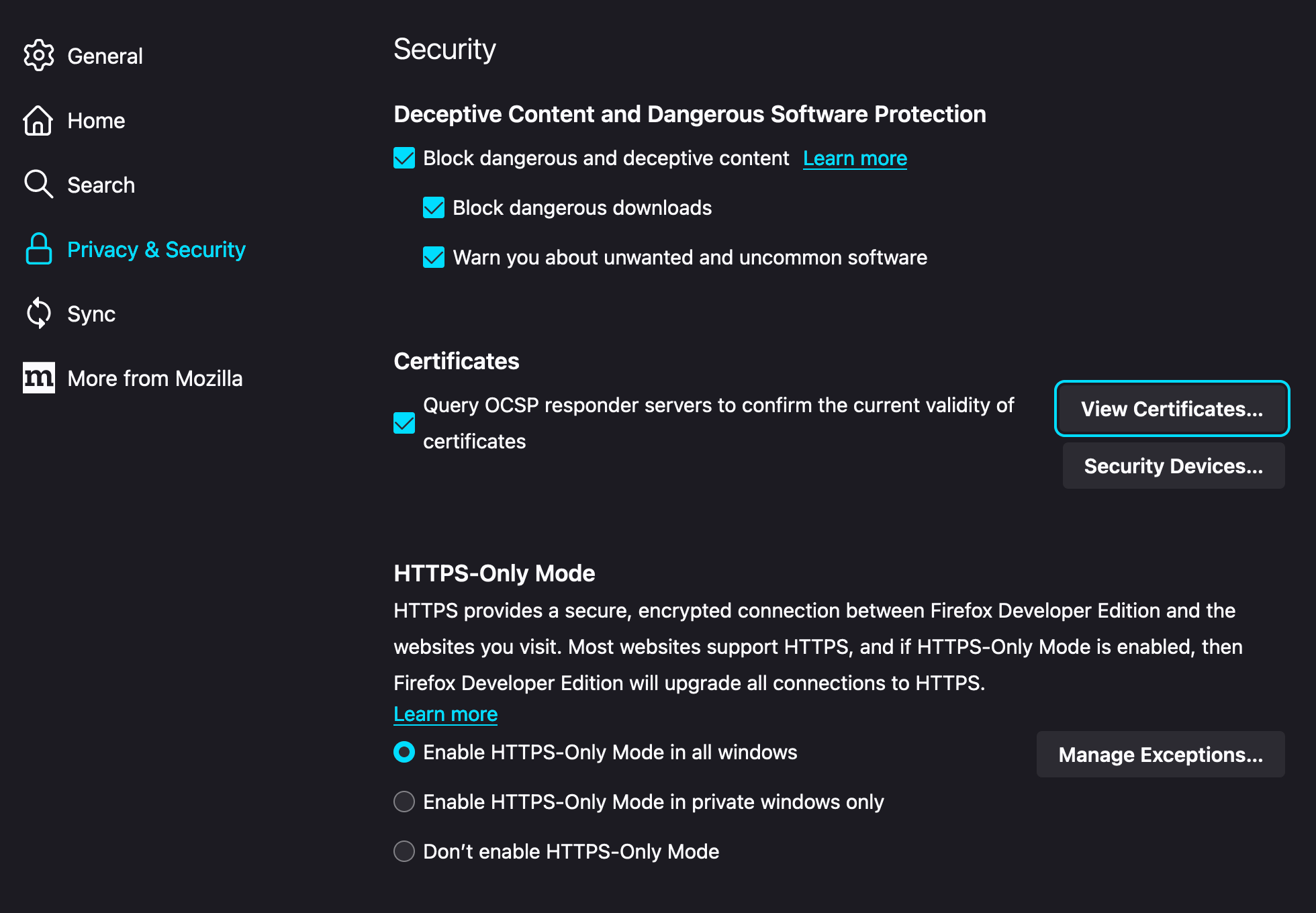The width and height of the screenshot is (1316, 913).
Task: Click the Privacy & Security lock icon
Action: 38,249
